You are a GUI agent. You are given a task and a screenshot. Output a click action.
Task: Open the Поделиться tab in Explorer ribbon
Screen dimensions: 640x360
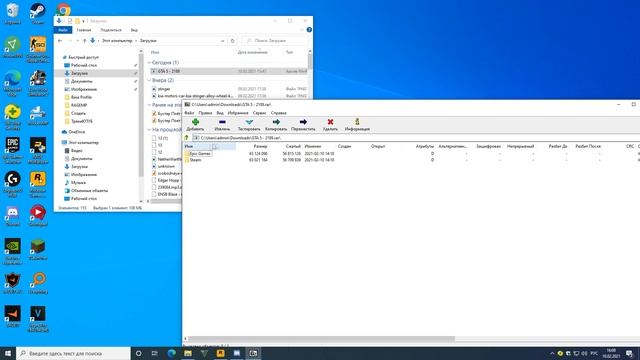click(111, 30)
